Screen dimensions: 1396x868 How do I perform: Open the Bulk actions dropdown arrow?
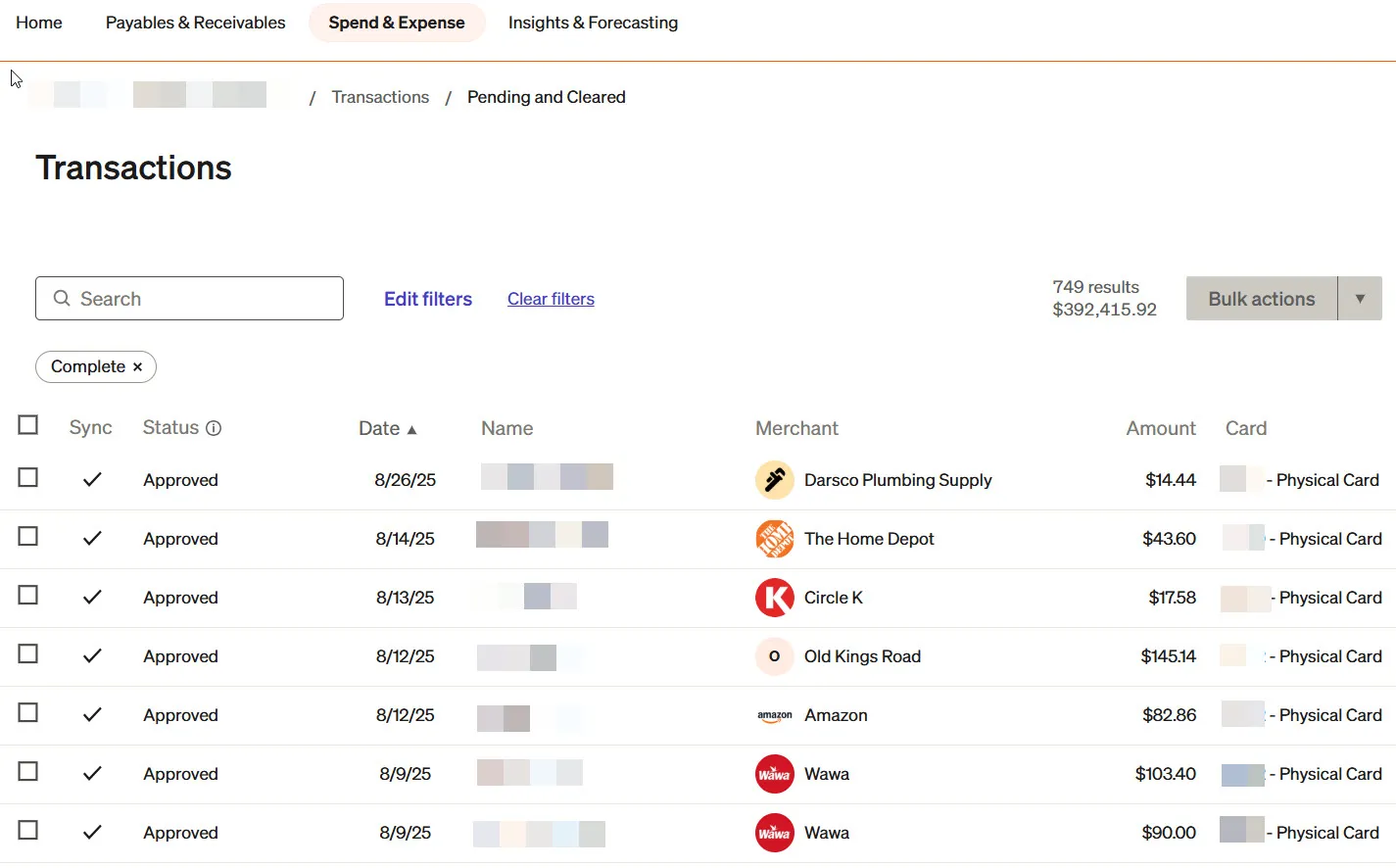[x=1360, y=299]
